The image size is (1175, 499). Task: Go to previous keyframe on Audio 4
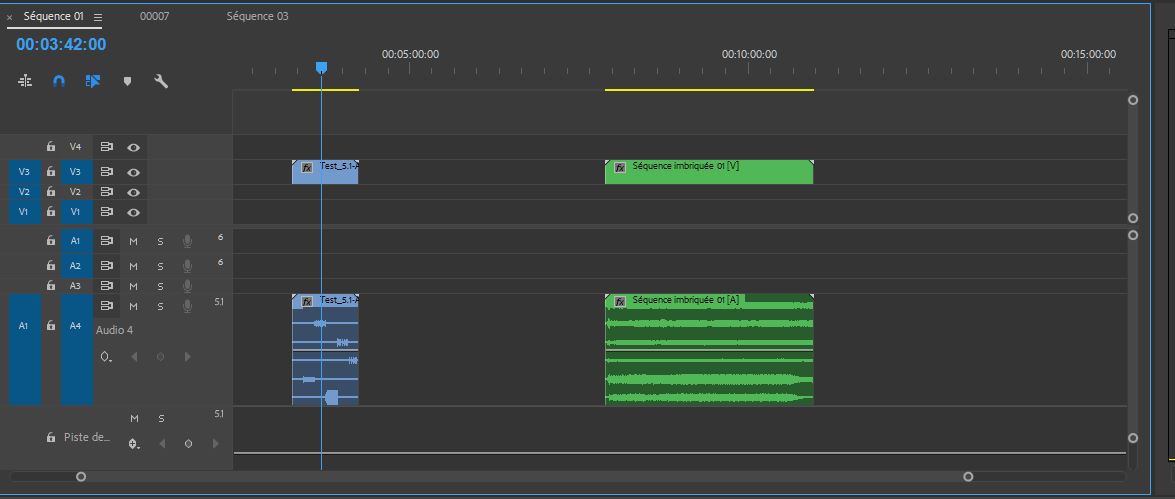(134, 357)
